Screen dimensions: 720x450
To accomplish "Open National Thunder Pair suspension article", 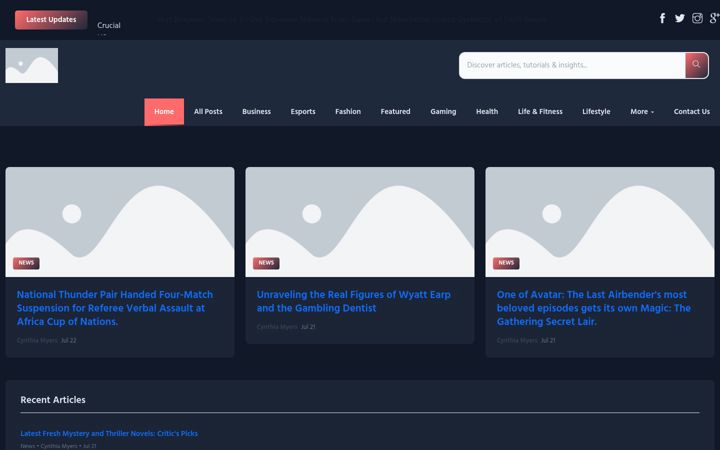I will (115, 308).
